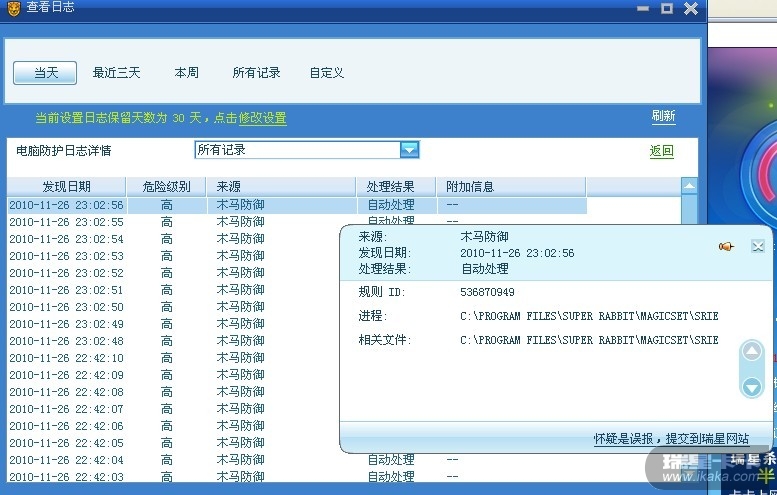
Task: Click the pin icon in detail popup
Action: coord(726,246)
